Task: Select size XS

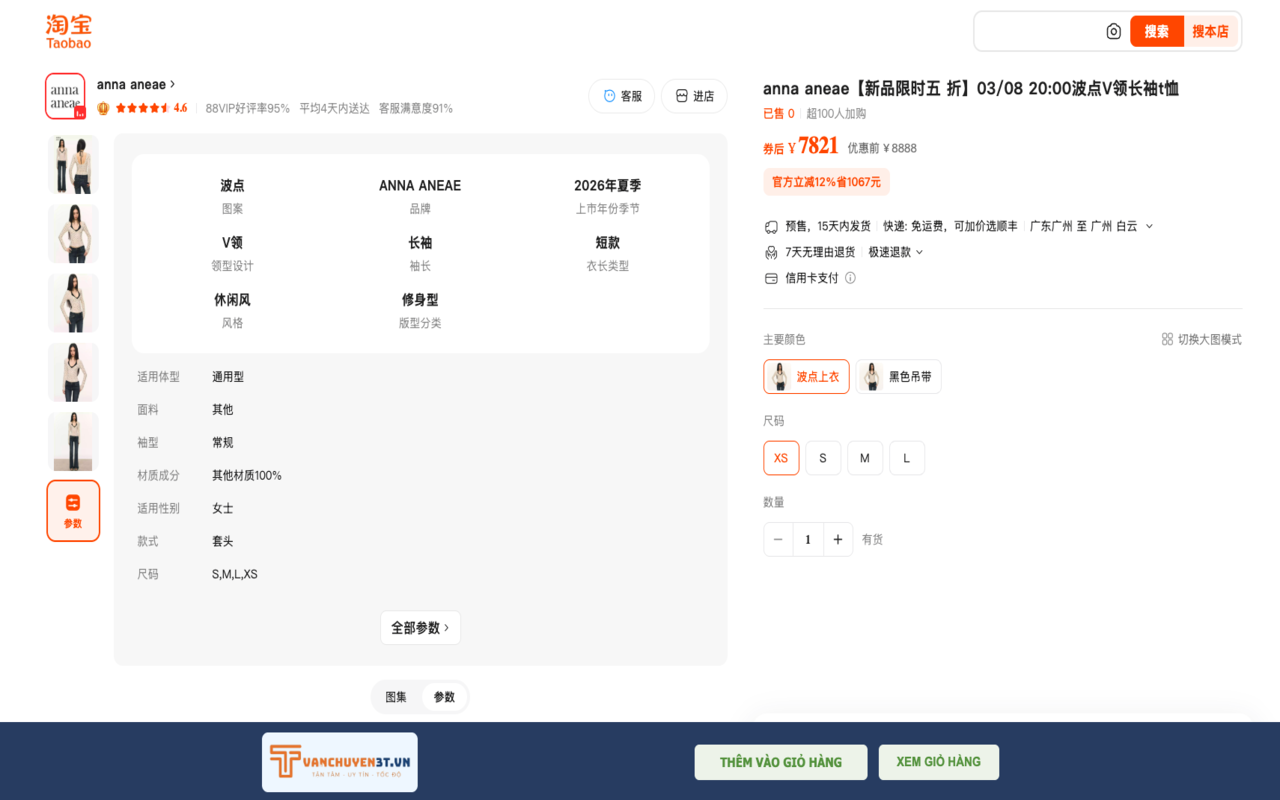Action: (781, 458)
